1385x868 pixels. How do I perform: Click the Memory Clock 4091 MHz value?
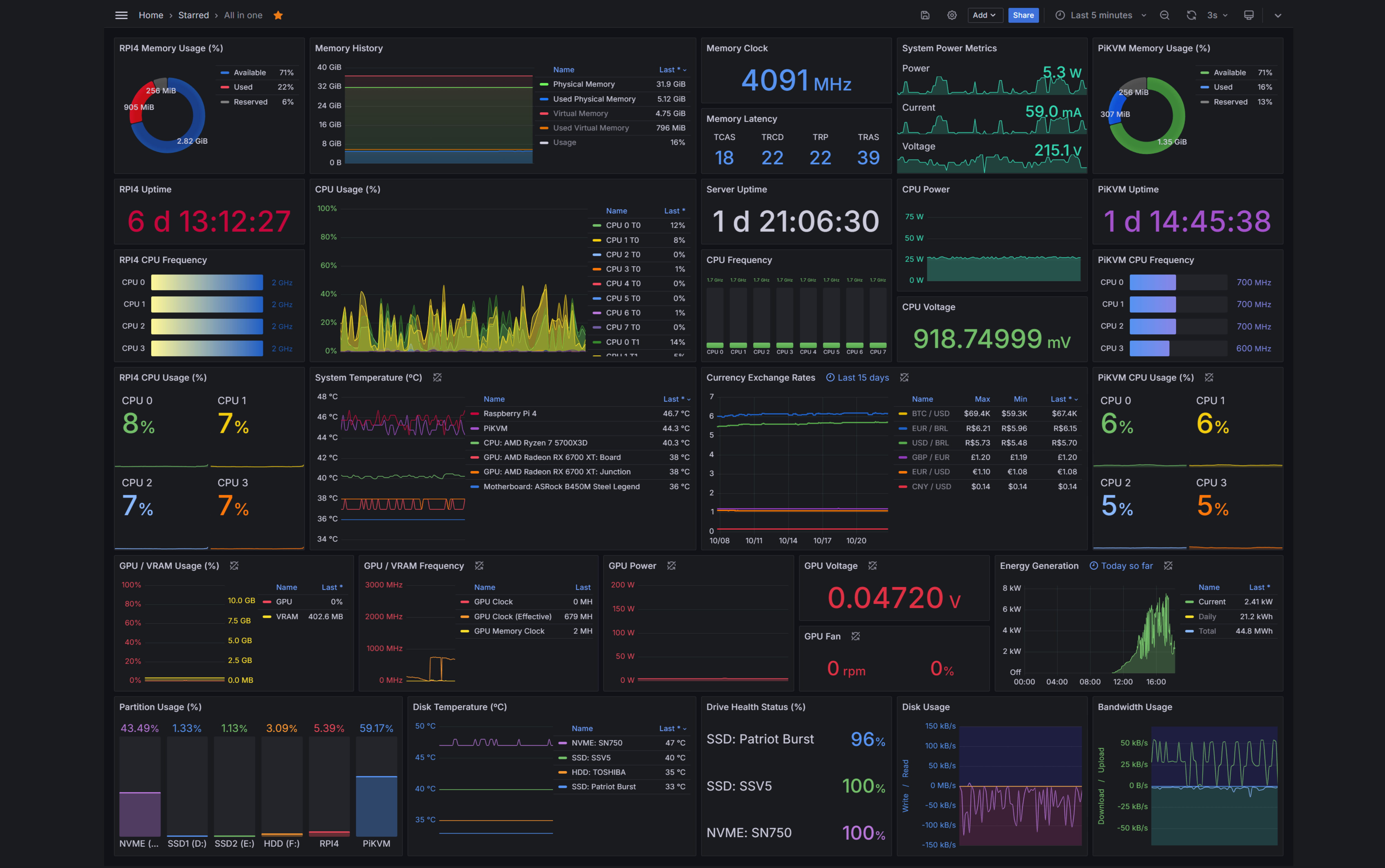coord(796,80)
